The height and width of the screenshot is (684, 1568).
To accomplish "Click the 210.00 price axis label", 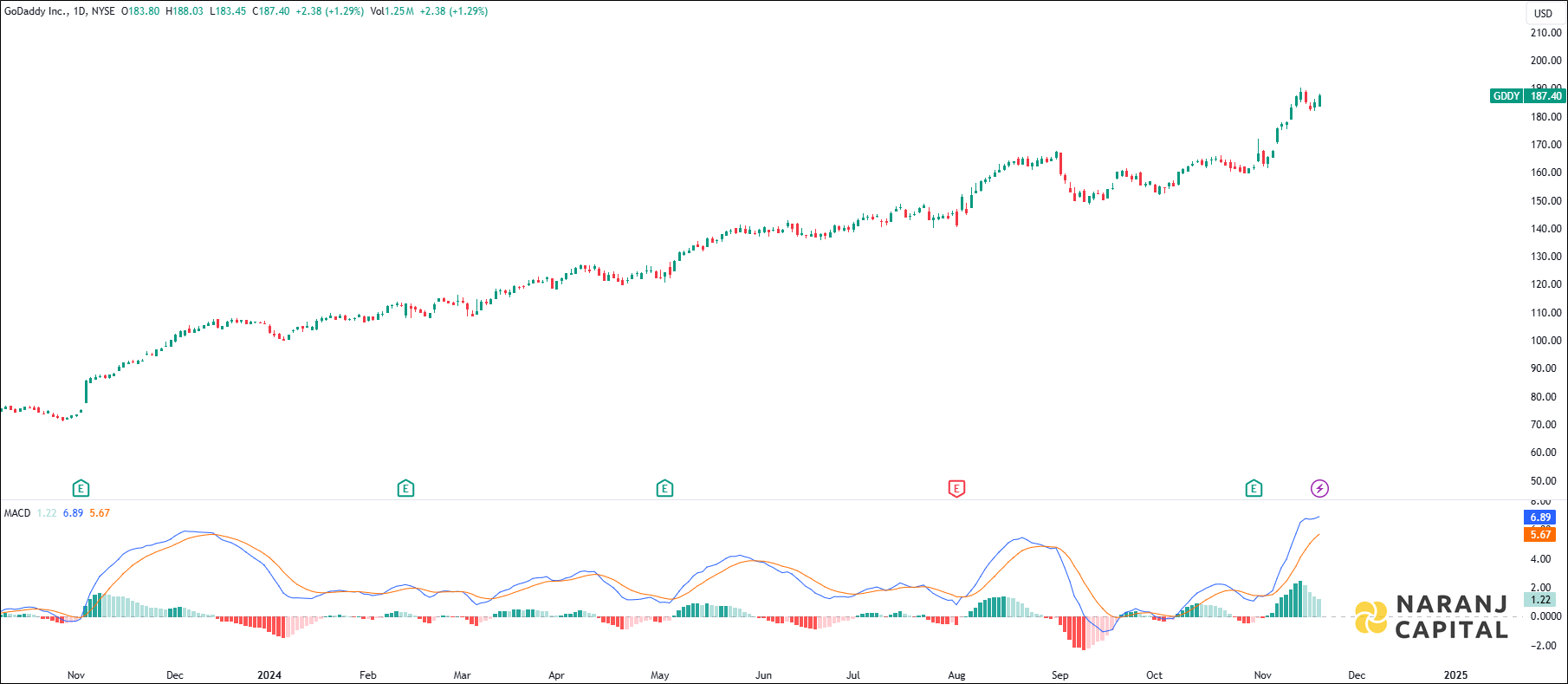I will (1545, 33).
